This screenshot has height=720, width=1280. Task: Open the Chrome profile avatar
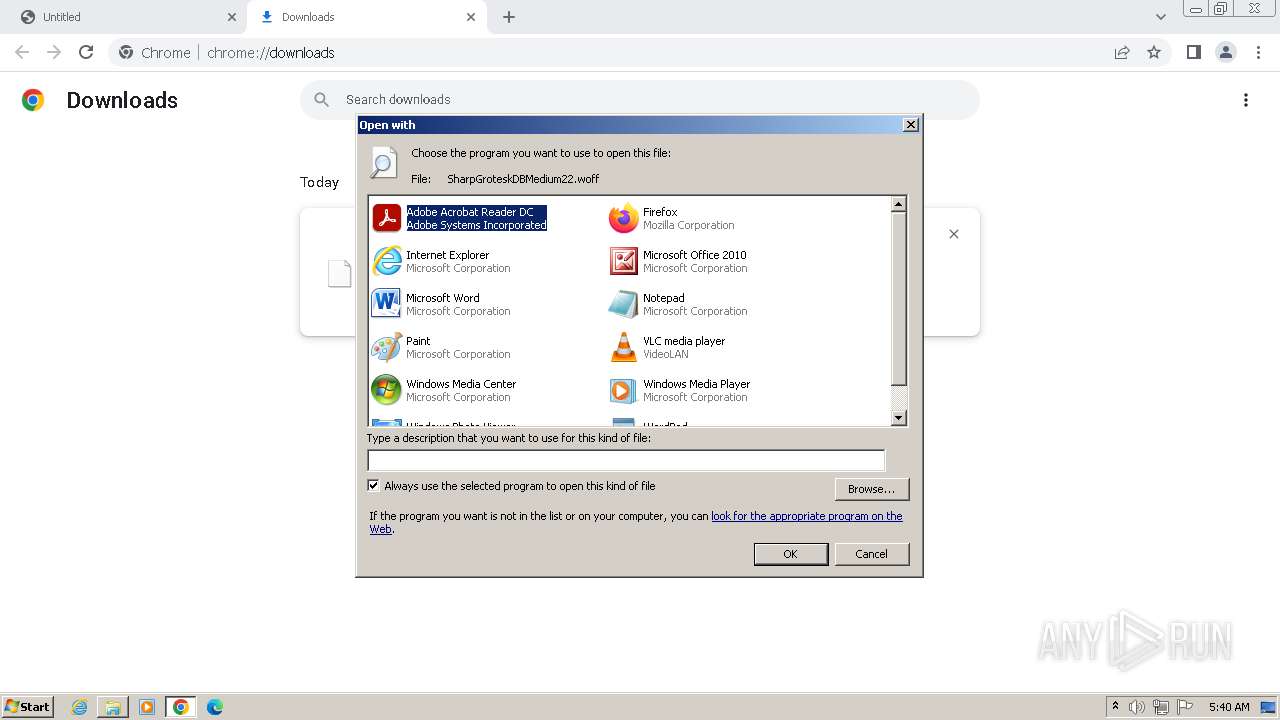coord(1226,52)
